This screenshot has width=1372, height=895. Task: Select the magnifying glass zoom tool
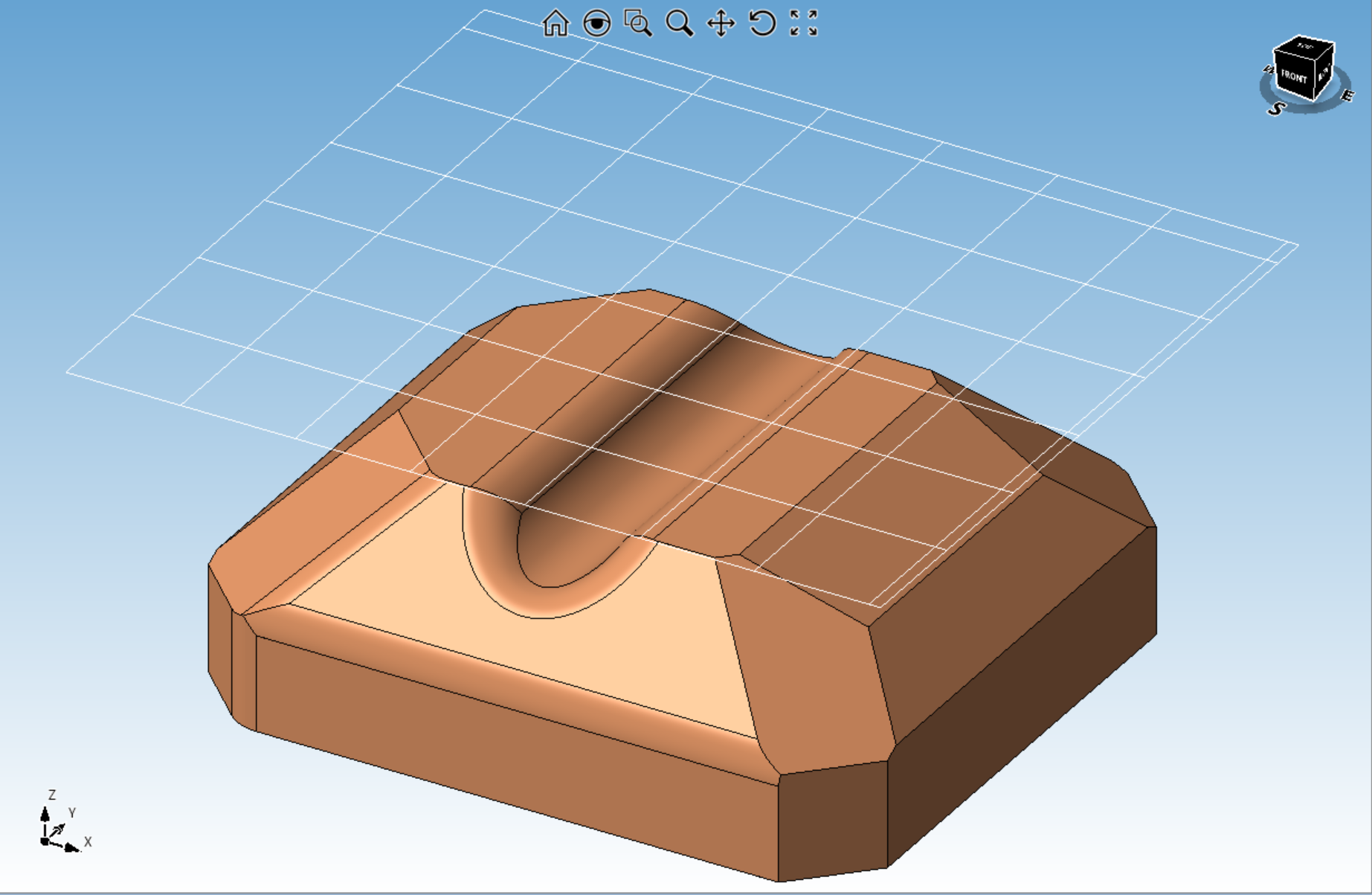tap(679, 23)
